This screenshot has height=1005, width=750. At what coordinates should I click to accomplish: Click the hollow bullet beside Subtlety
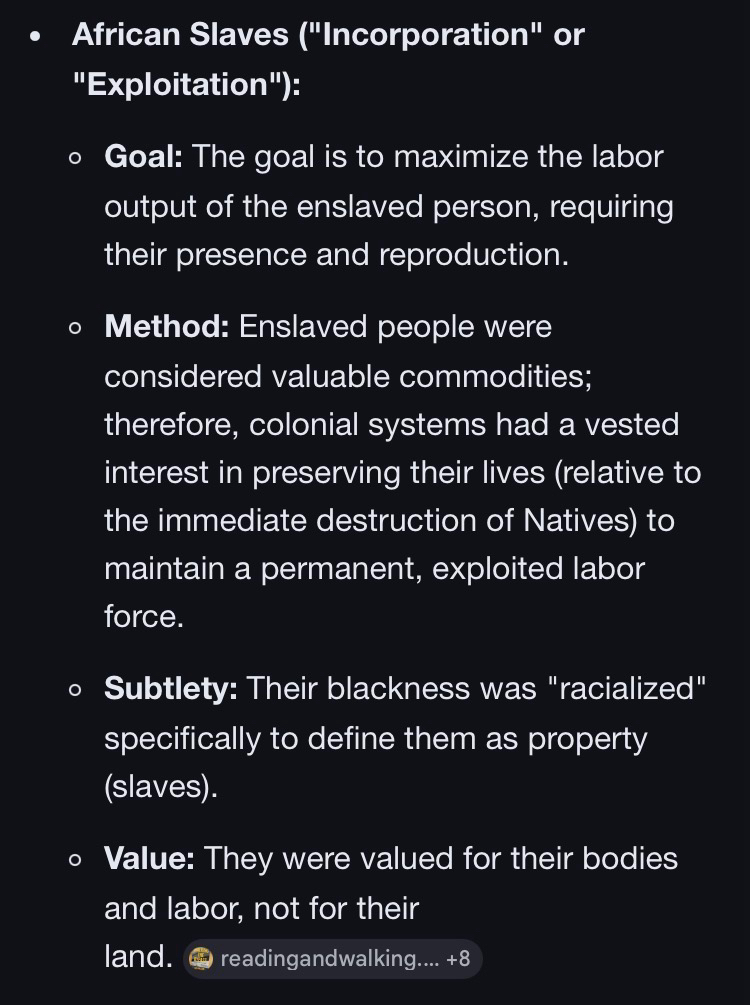point(75,689)
